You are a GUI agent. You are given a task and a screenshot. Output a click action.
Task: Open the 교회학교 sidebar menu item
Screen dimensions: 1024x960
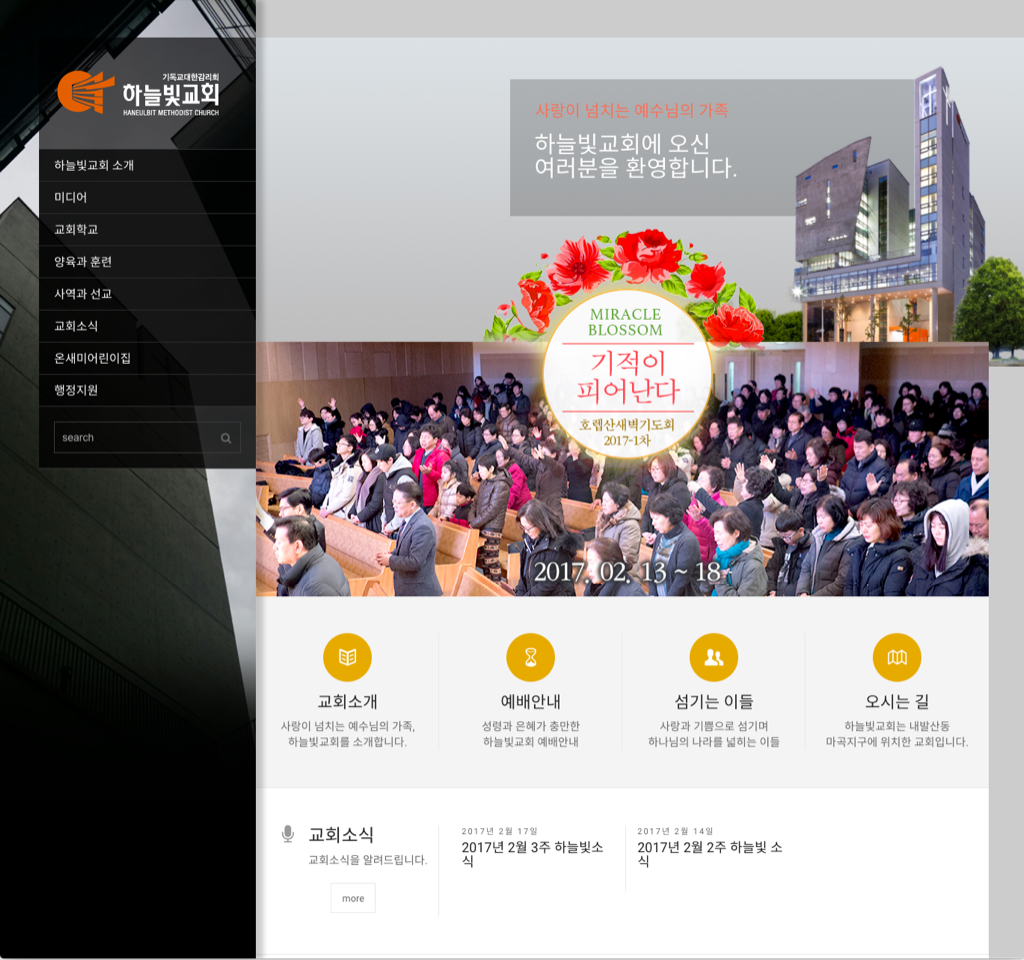pos(147,229)
